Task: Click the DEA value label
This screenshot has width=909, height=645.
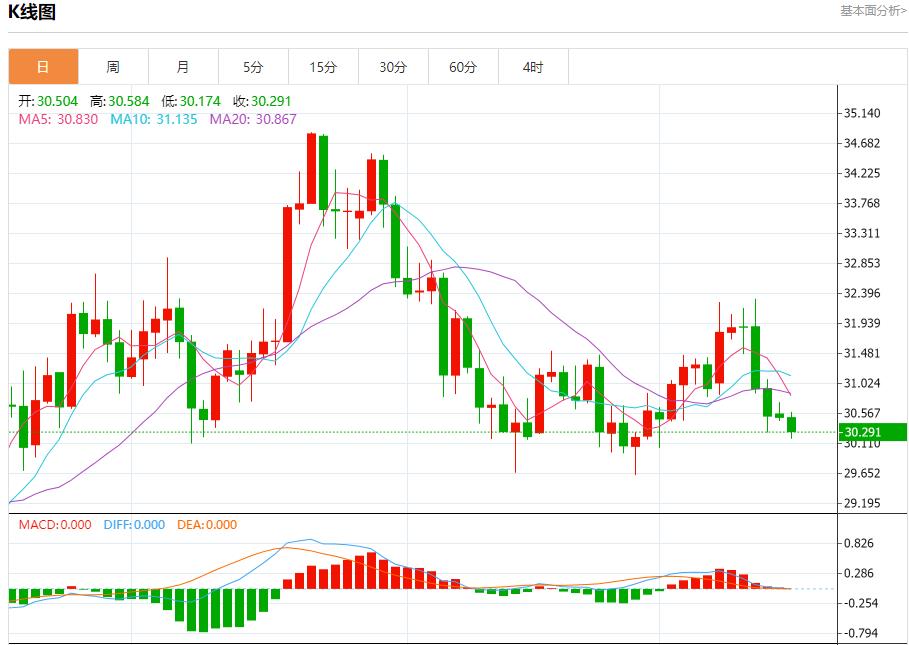Action: (207, 525)
